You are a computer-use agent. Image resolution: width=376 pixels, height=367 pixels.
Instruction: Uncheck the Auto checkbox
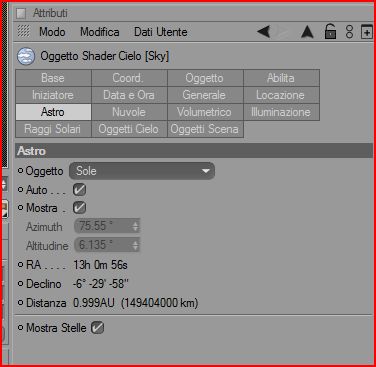tap(79, 190)
